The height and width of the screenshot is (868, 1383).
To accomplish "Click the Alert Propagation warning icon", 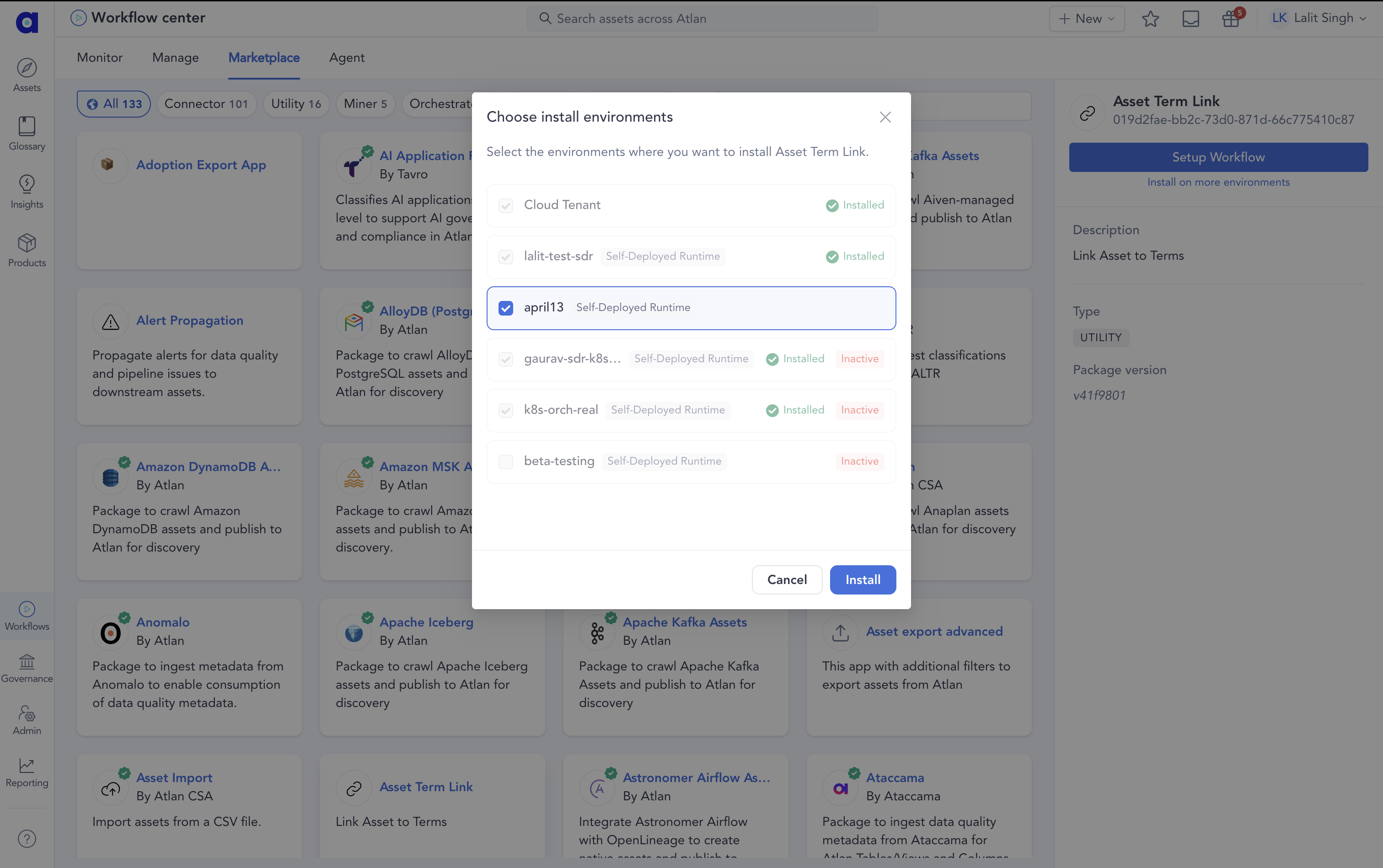I will click(110, 321).
